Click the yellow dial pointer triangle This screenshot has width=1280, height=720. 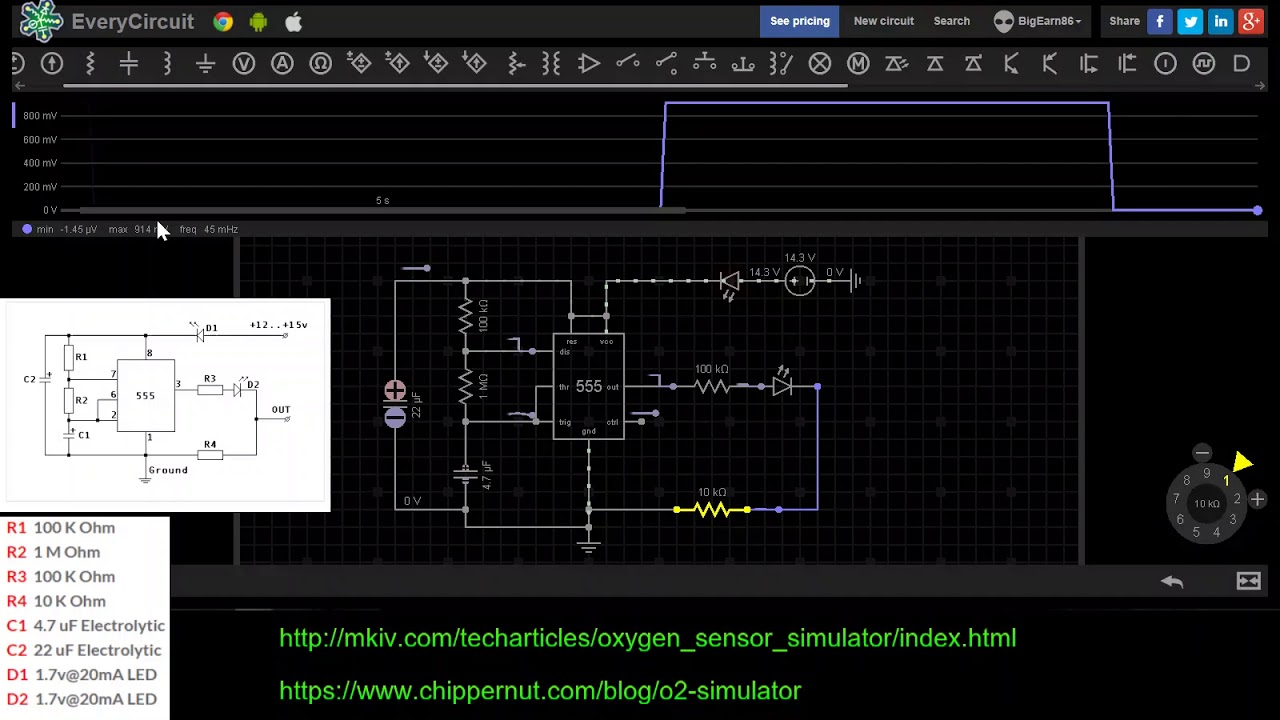click(1242, 462)
